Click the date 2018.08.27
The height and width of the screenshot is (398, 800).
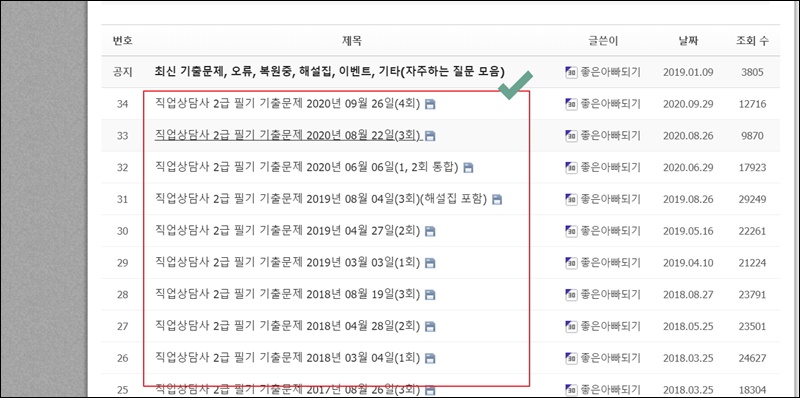point(688,294)
